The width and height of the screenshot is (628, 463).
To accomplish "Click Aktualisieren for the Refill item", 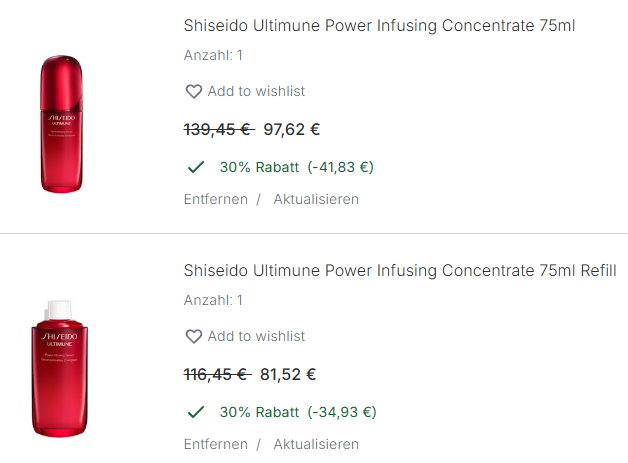I will click(316, 444).
